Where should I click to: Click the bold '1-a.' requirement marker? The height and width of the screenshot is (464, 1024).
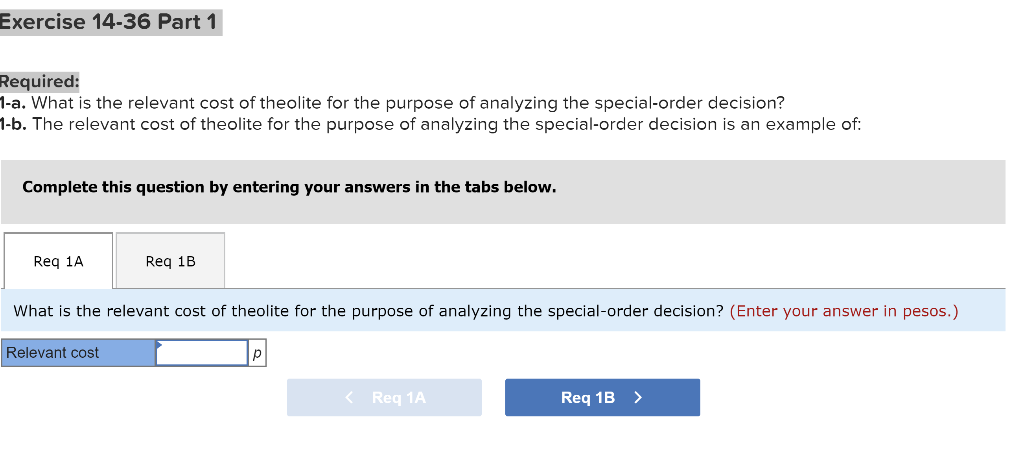click(x=13, y=103)
